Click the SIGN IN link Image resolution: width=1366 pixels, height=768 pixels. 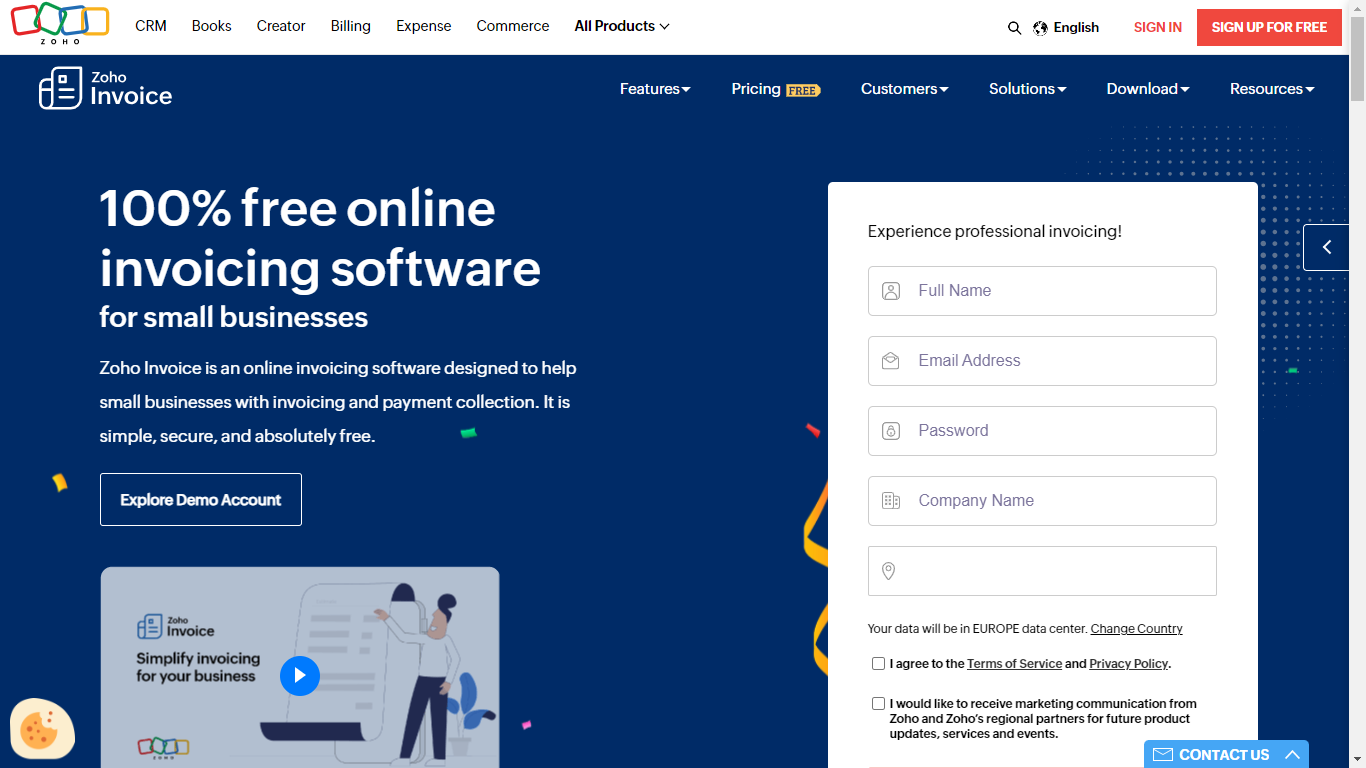point(1158,27)
